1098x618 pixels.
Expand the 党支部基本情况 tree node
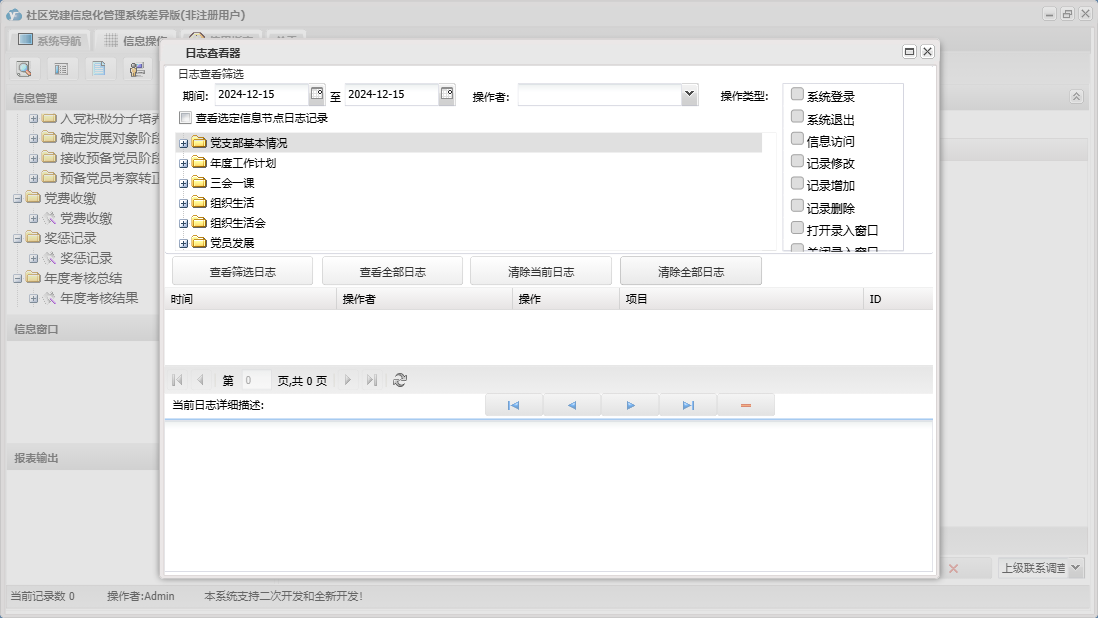click(x=184, y=144)
